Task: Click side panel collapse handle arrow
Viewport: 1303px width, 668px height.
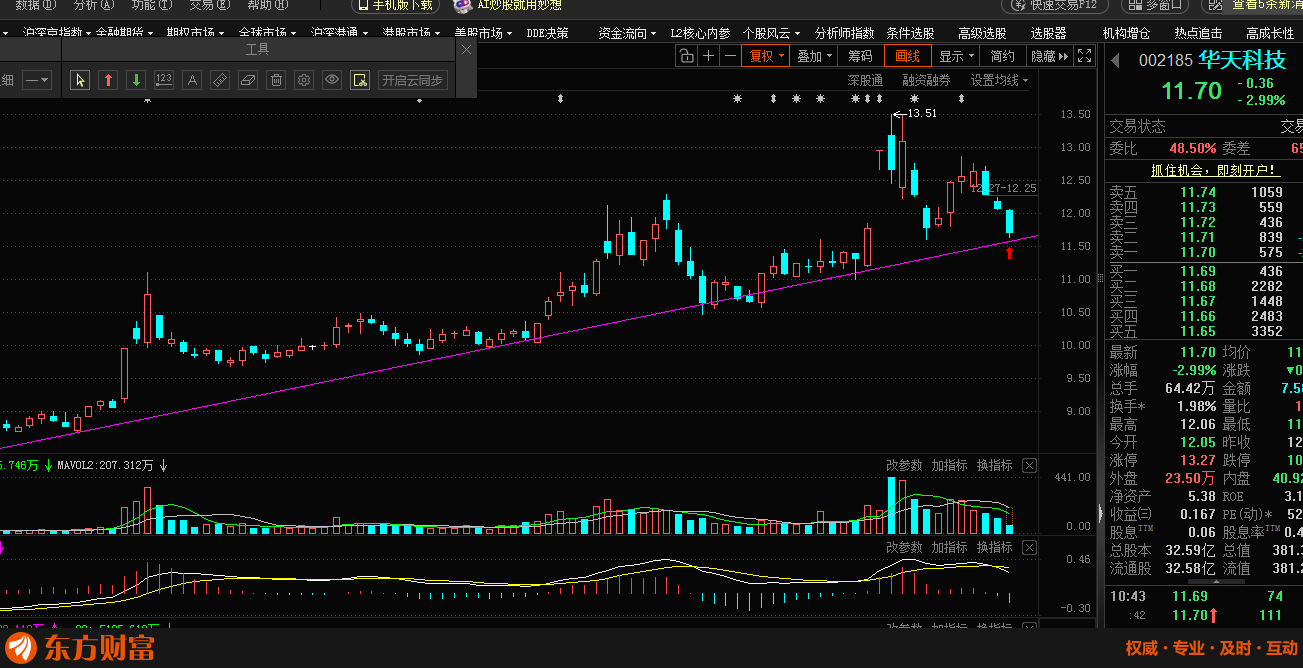Action: pyautogui.click(x=1099, y=513)
